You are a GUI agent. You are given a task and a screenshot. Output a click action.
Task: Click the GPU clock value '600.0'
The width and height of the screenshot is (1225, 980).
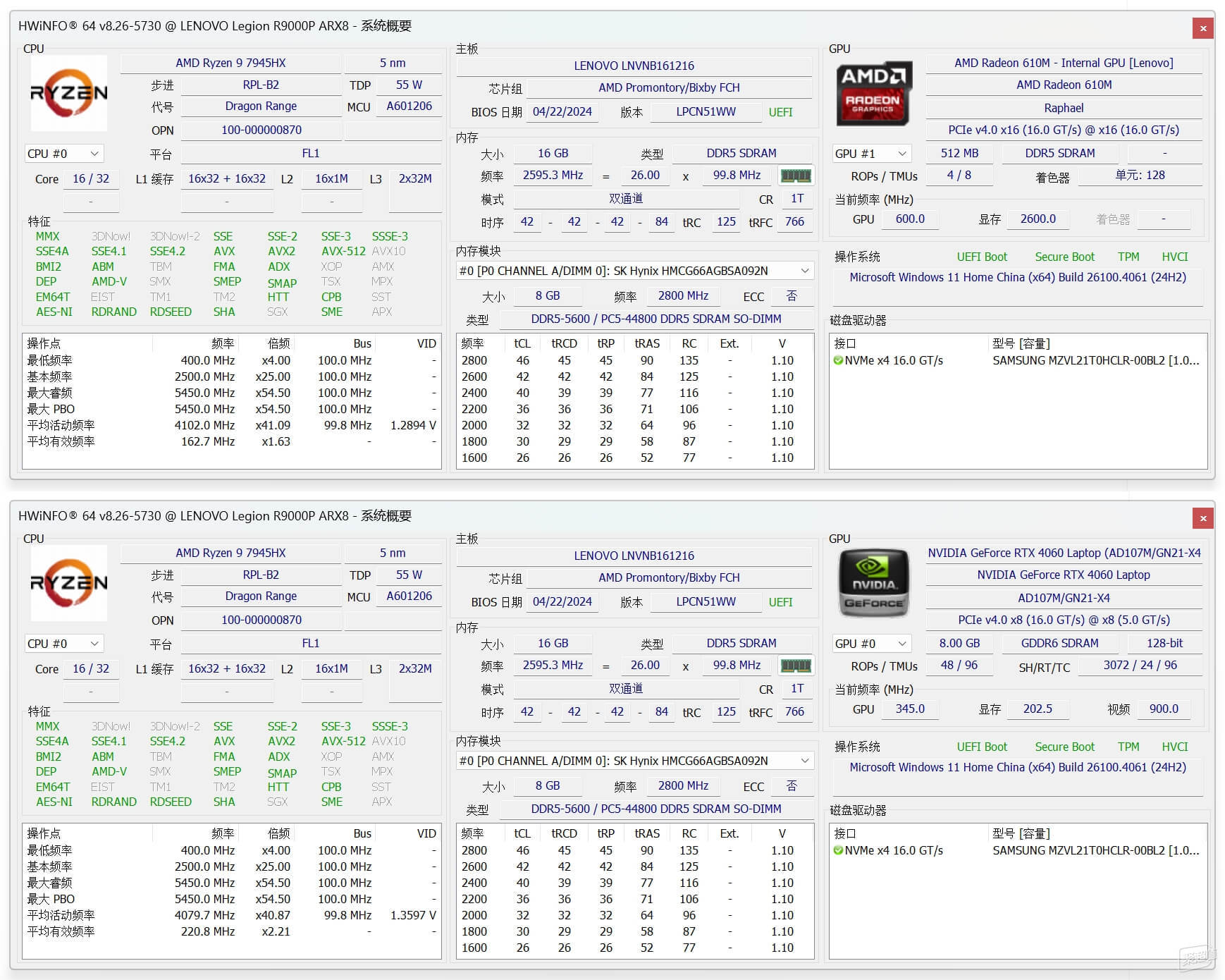(910, 219)
